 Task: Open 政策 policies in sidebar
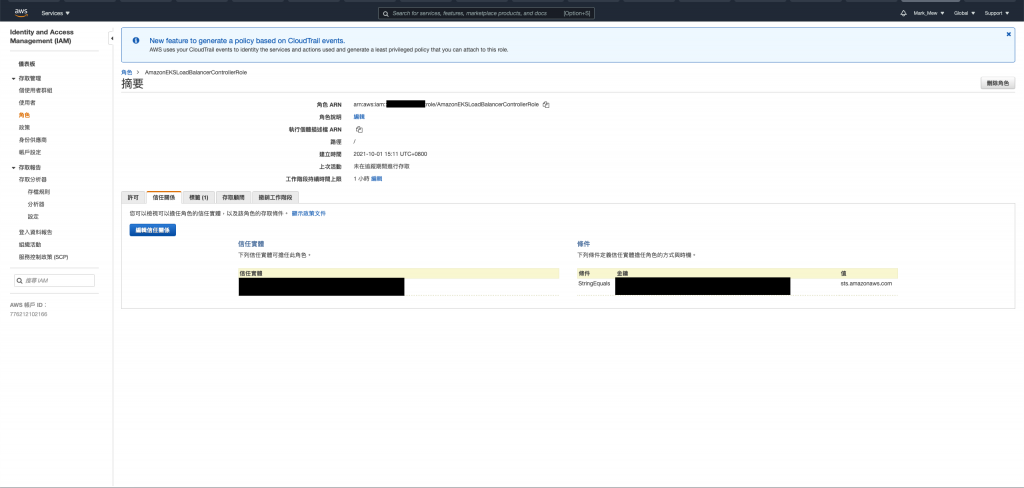pyautogui.click(x=24, y=127)
